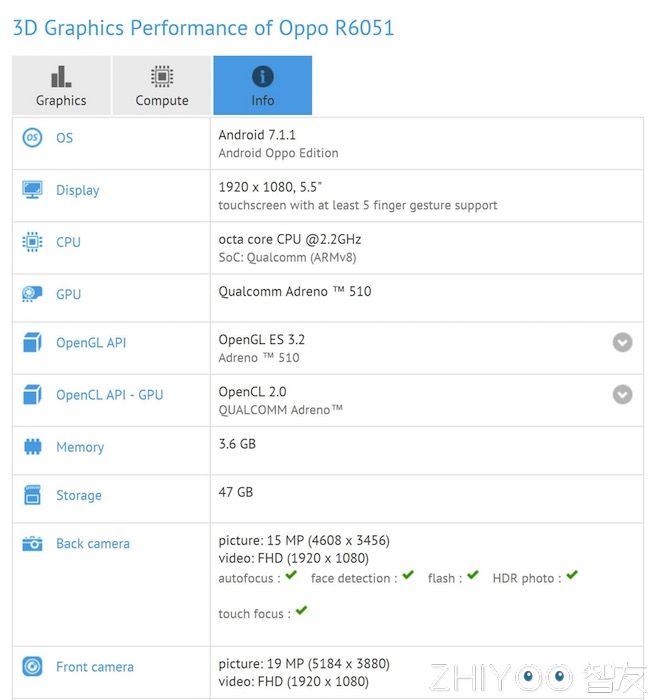The height and width of the screenshot is (700, 661).
Task: Click the 3D Graphics Performance heading
Action: pos(203,27)
